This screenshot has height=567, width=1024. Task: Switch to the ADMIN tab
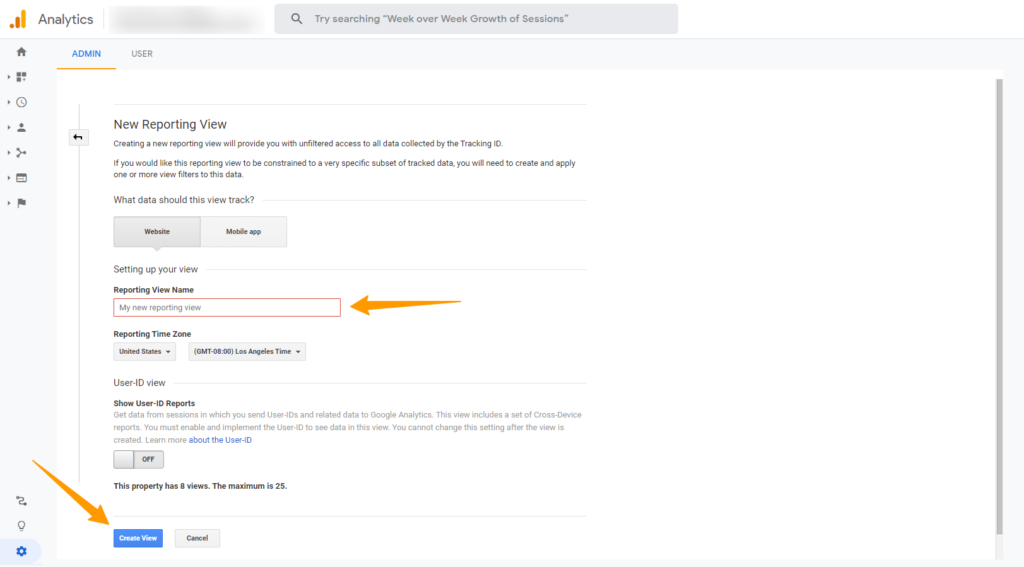(x=86, y=54)
